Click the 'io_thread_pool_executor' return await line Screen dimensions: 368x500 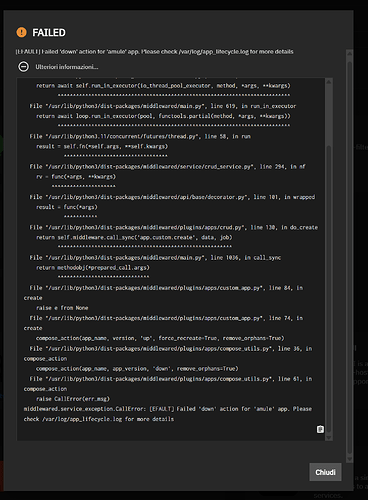point(163,85)
